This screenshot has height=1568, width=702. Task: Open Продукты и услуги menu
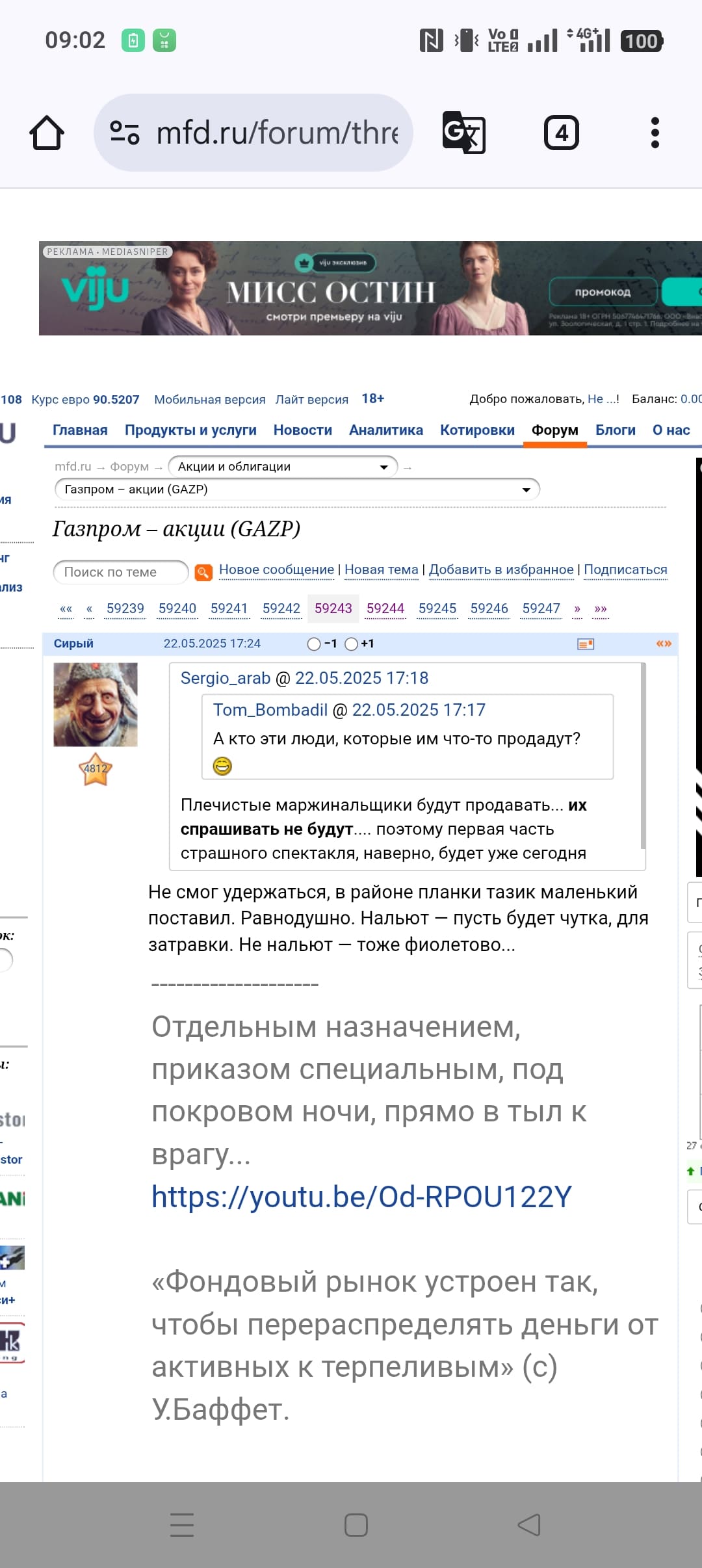tap(190, 430)
